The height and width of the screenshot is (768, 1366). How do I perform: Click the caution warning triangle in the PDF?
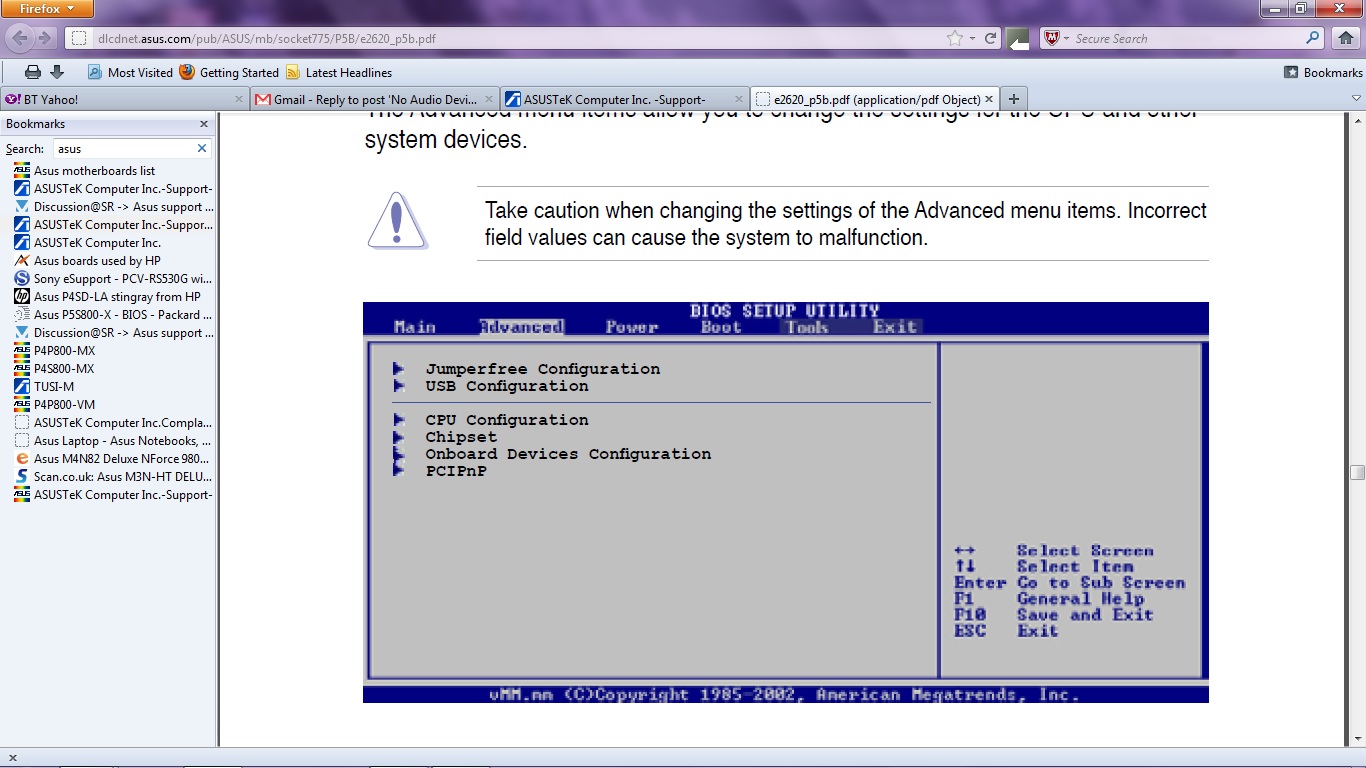click(397, 220)
